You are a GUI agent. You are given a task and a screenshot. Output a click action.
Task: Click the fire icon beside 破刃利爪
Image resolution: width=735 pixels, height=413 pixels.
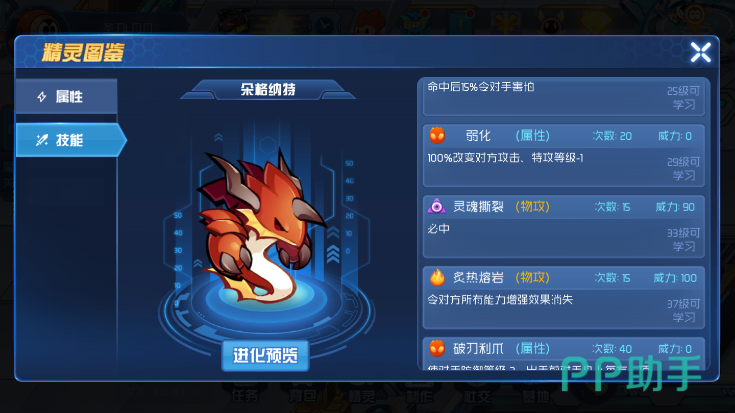(x=437, y=348)
